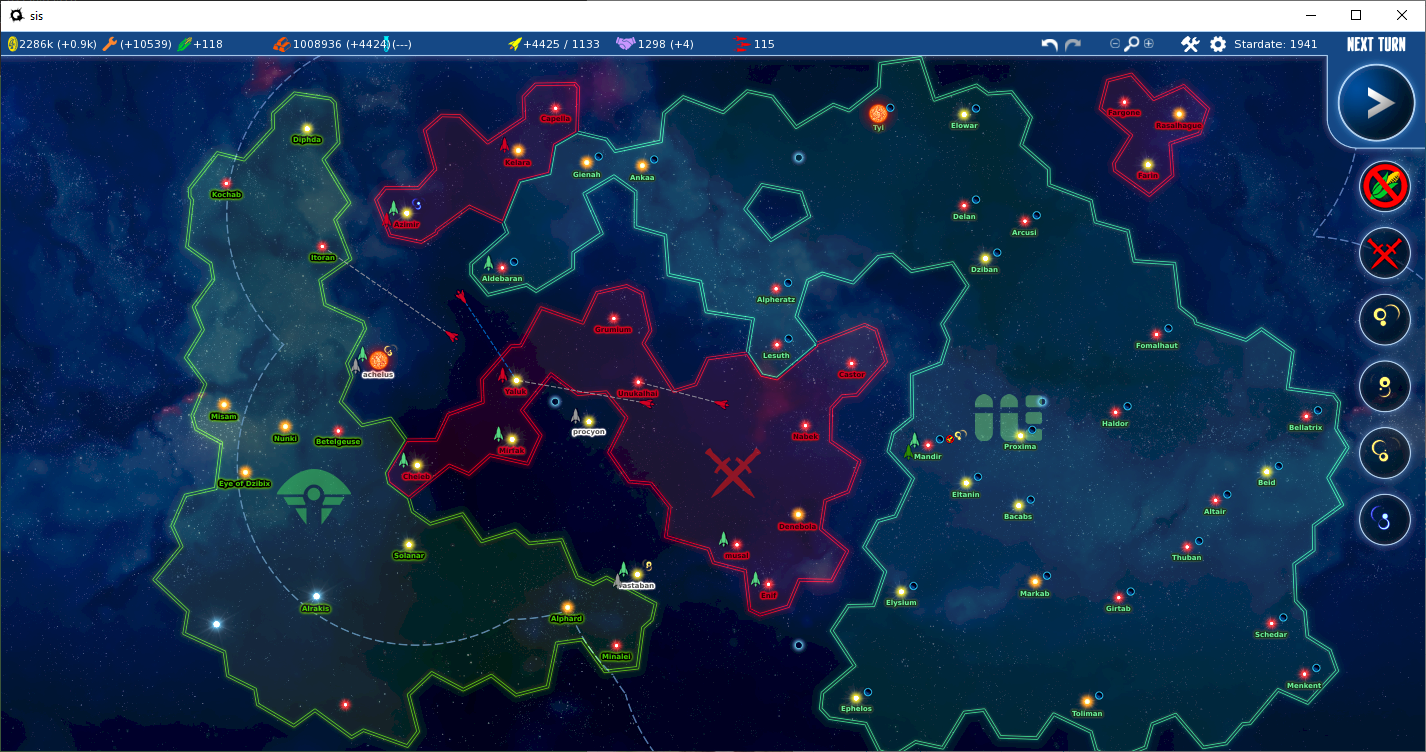Select the Fomalhaut star
Screen dimensions: 1426x752
pos(1157,335)
